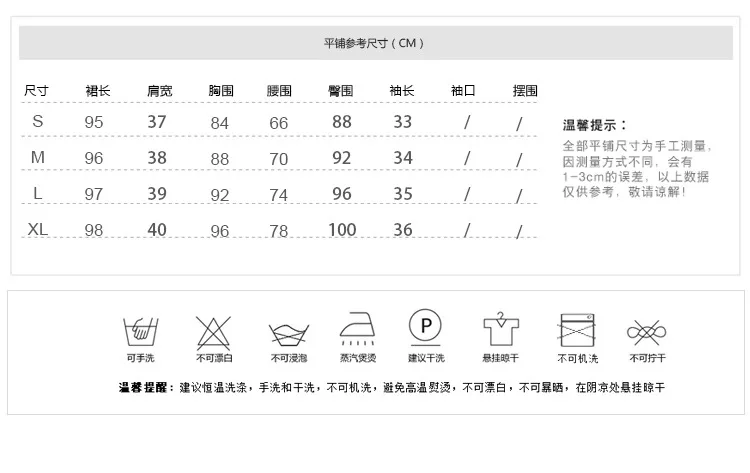The width and height of the screenshot is (750, 473).
Task: Click shoulder width value 40
Action: 157,229
